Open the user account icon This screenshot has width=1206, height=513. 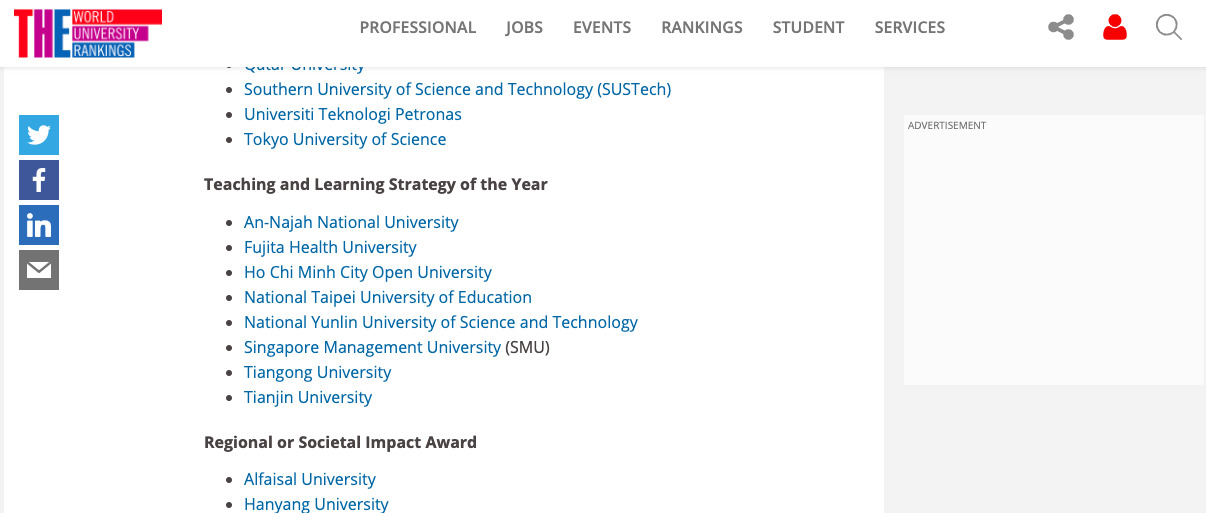coord(1115,28)
